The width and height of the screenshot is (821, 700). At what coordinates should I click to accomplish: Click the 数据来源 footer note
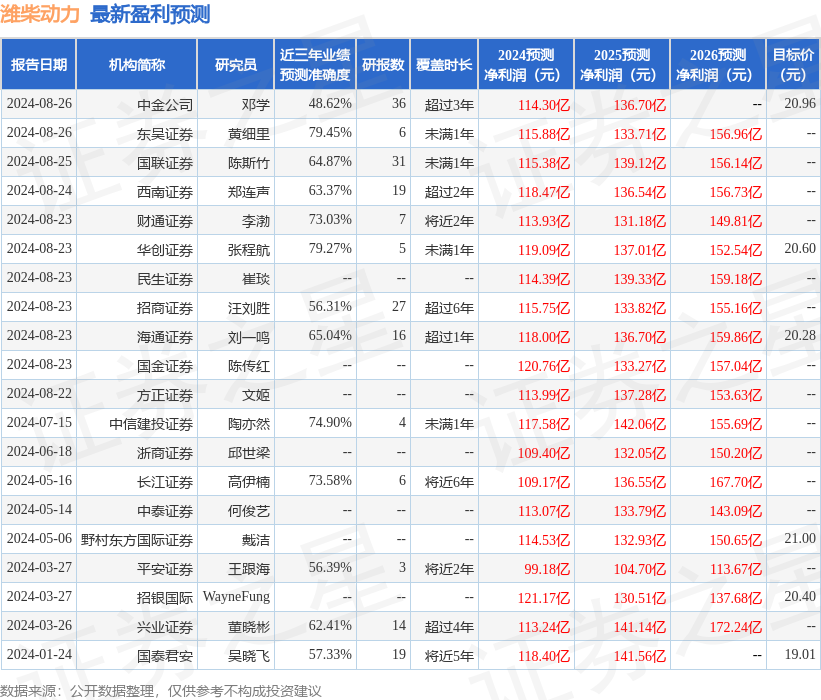(x=161, y=691)
